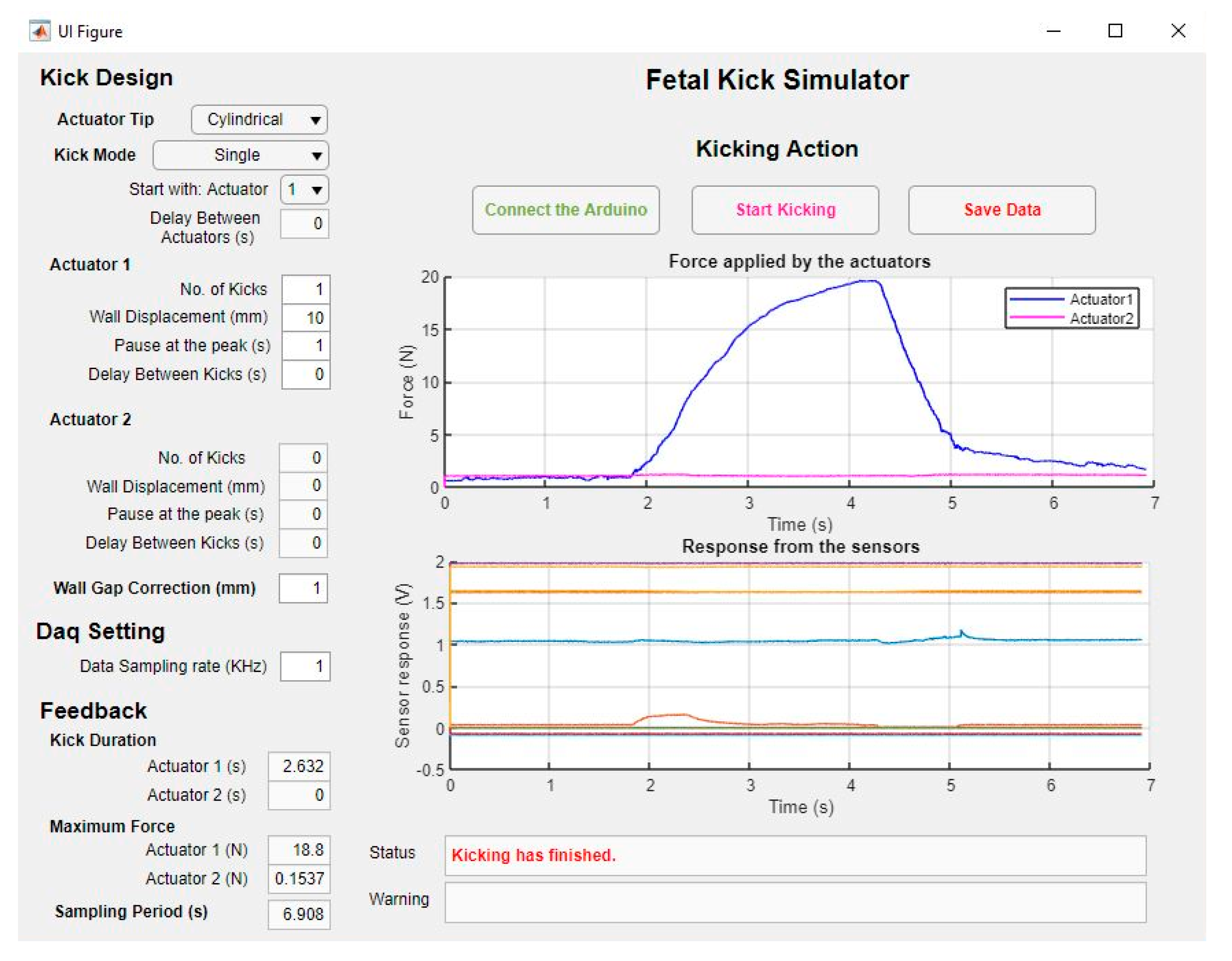1232x961 pixels.
Task: Select Actuator 1 No. of Kicks field
Action: click(306, 289)
